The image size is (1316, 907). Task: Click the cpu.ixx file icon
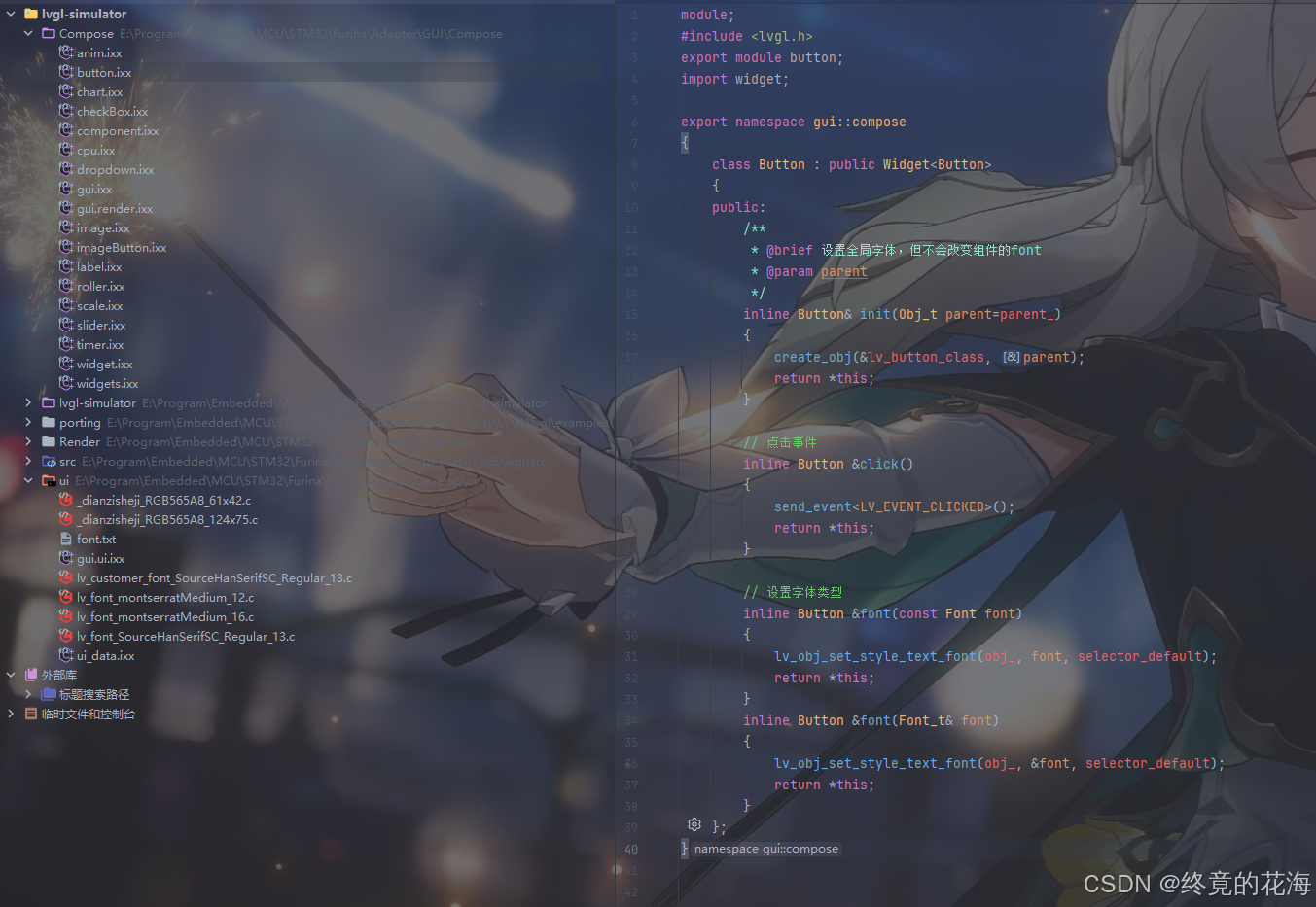coord(66,150)
